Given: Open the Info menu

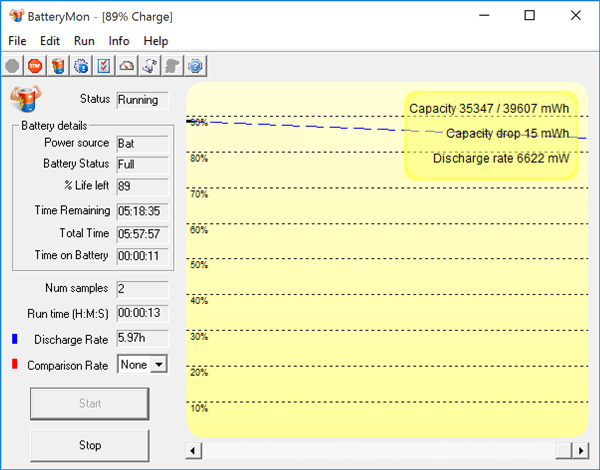Looking at the screenshot, I should [119, 41].
